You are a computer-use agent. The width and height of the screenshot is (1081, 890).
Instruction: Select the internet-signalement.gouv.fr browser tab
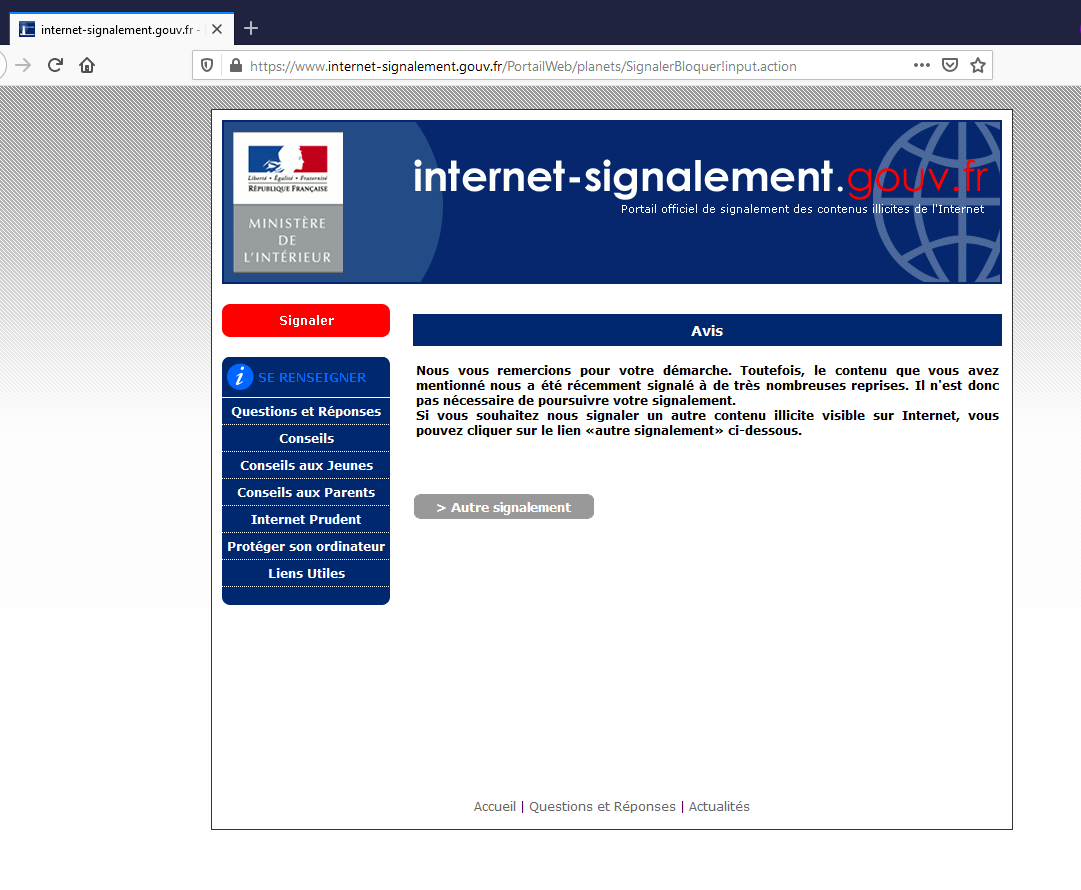tap(122, 29)
